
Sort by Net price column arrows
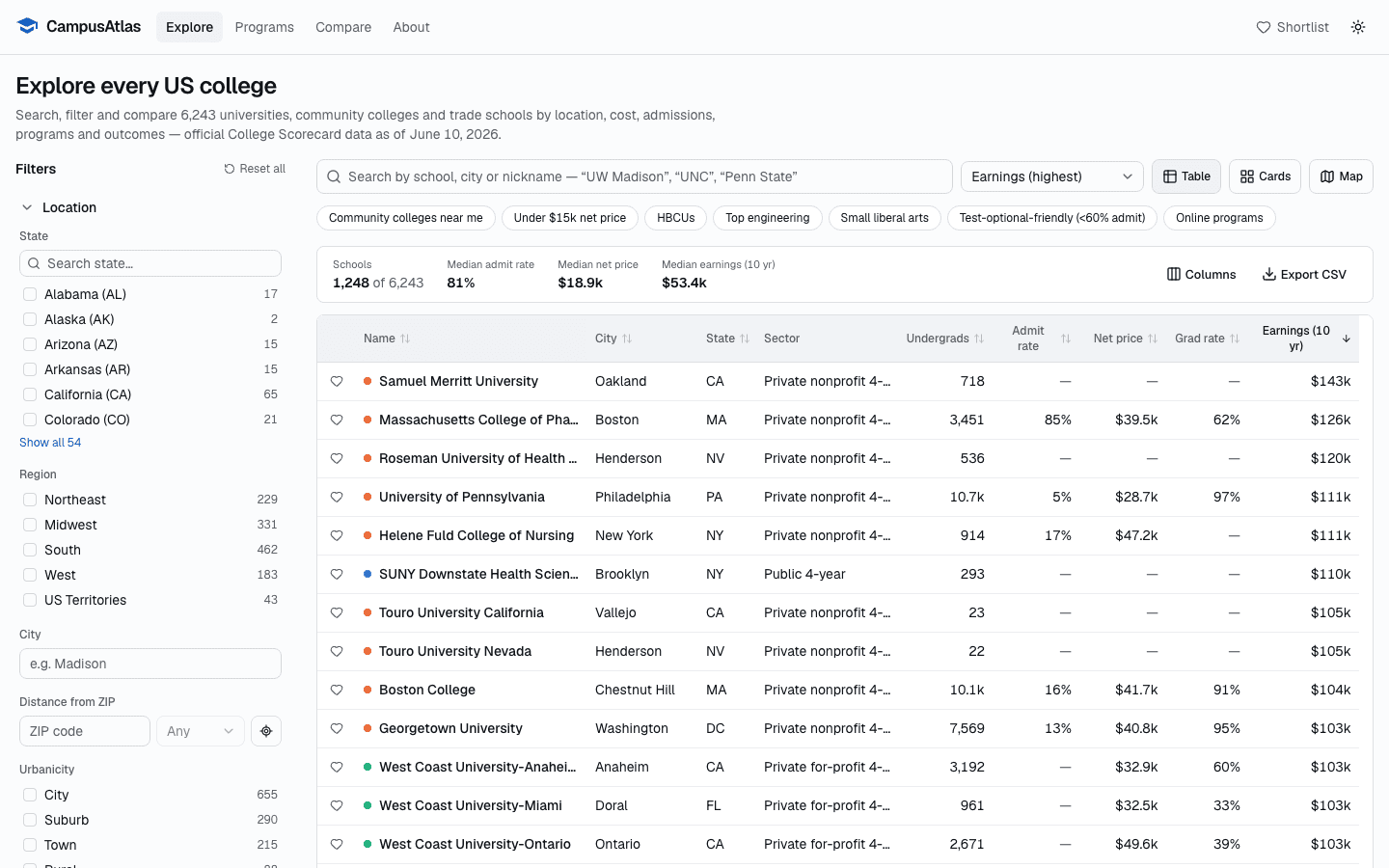[1153, 339]
